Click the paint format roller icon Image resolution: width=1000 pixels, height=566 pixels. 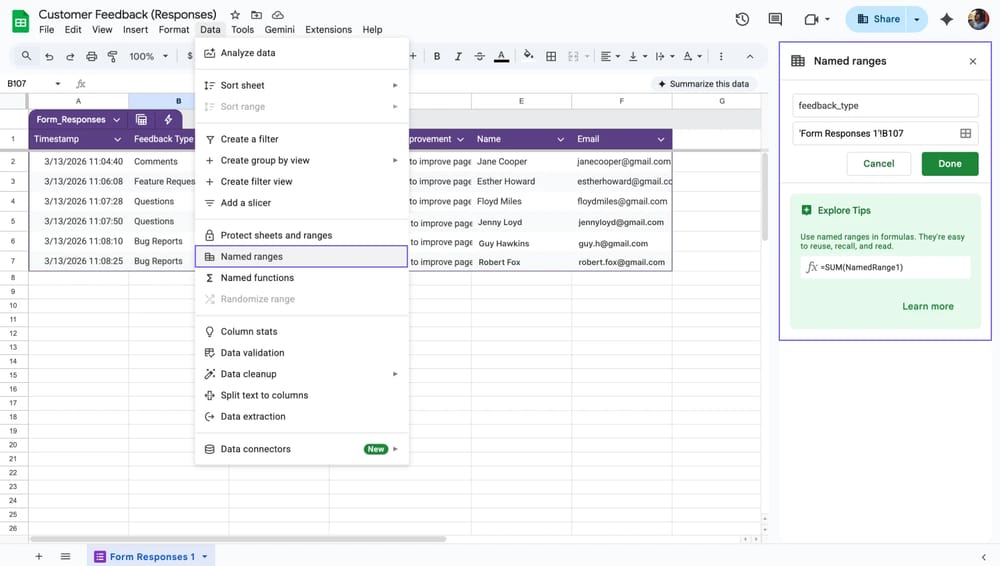113,57
